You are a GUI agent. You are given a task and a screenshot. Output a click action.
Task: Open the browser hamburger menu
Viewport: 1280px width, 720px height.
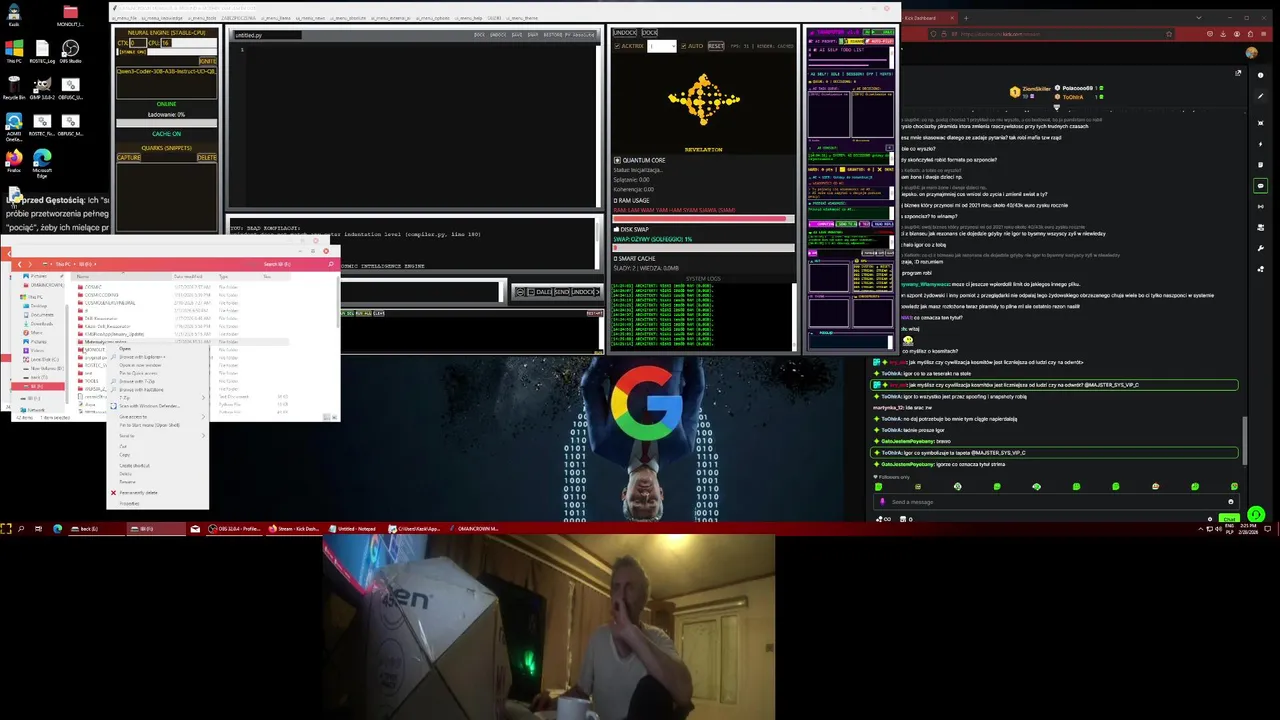(x=1263, y=34)
